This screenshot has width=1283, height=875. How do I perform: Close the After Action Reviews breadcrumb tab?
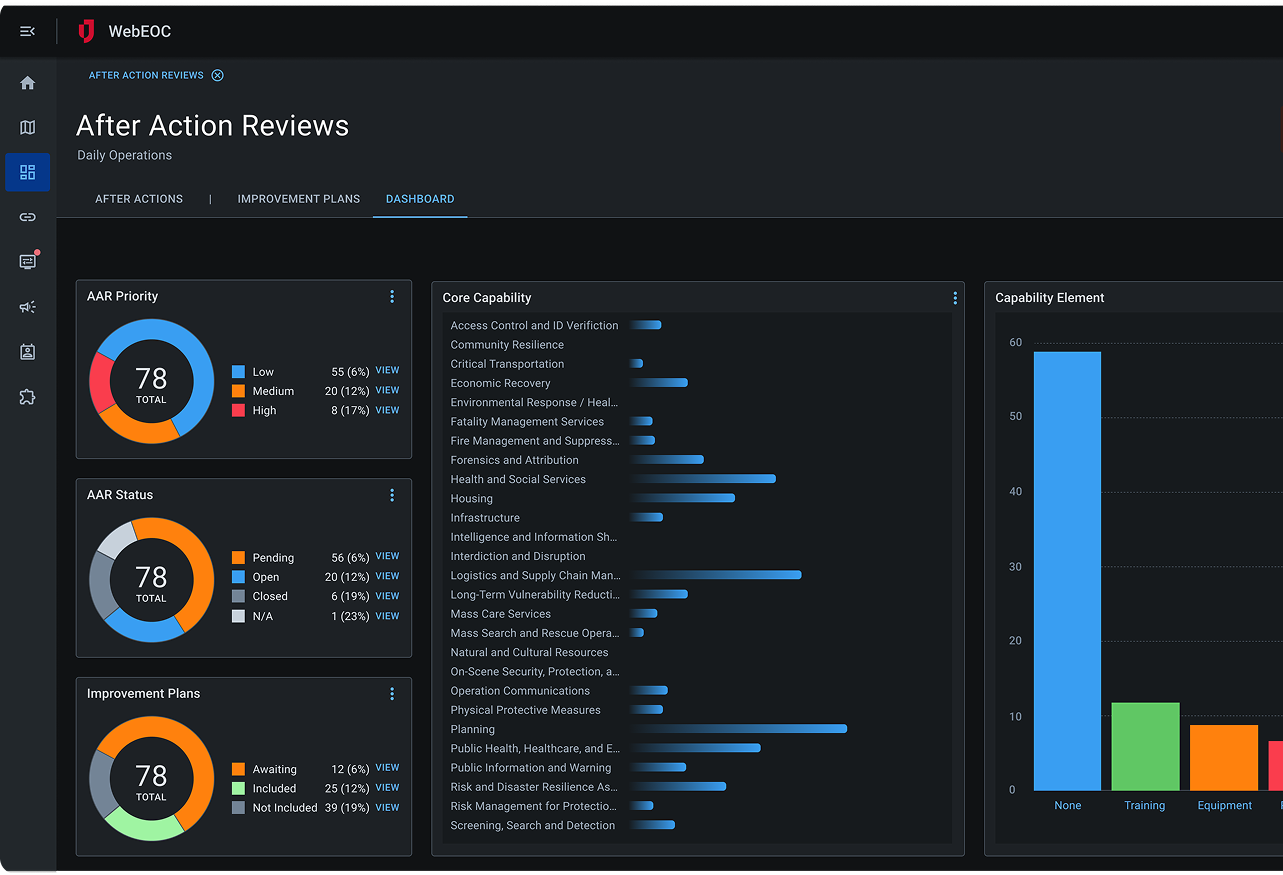218,75
